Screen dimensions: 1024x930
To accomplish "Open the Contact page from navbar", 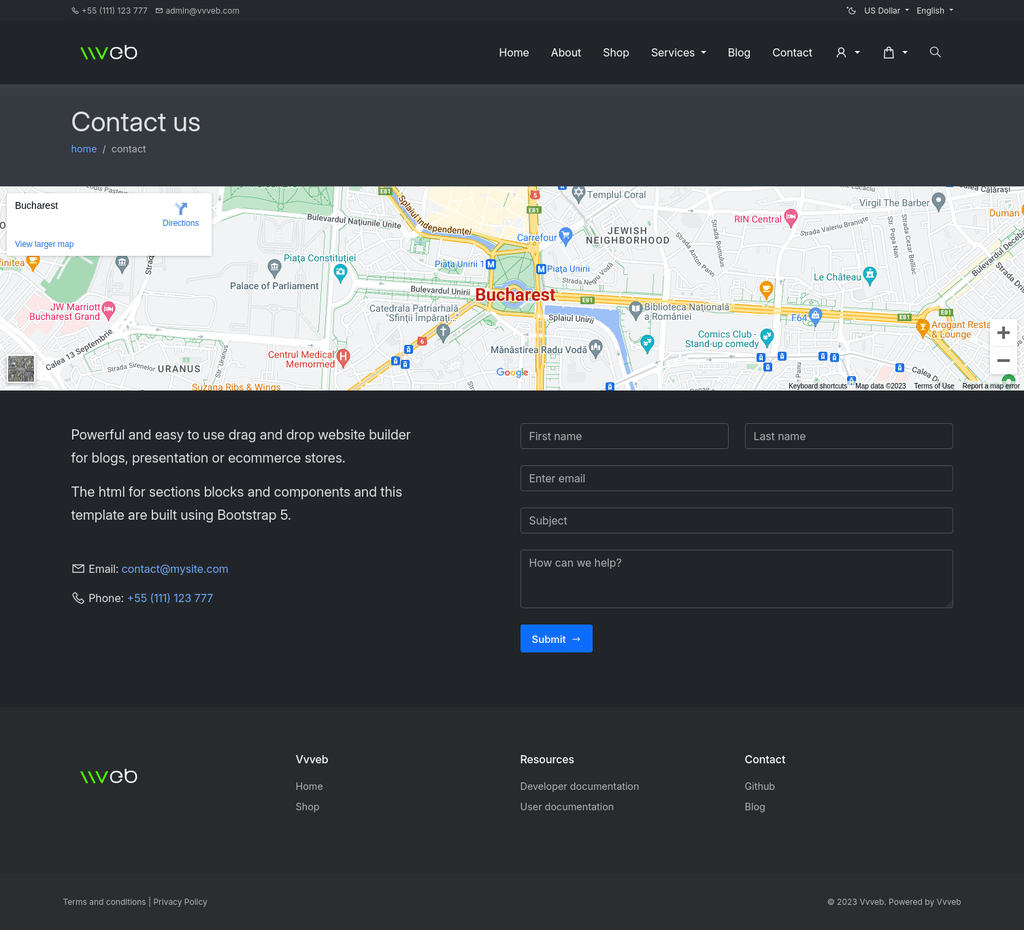I will click(x=792, y=52).
